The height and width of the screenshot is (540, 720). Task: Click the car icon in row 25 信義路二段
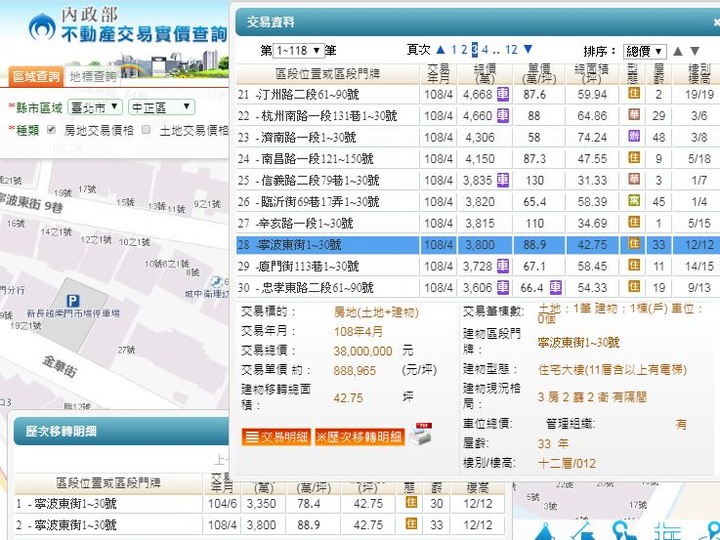tap(503, 180)
